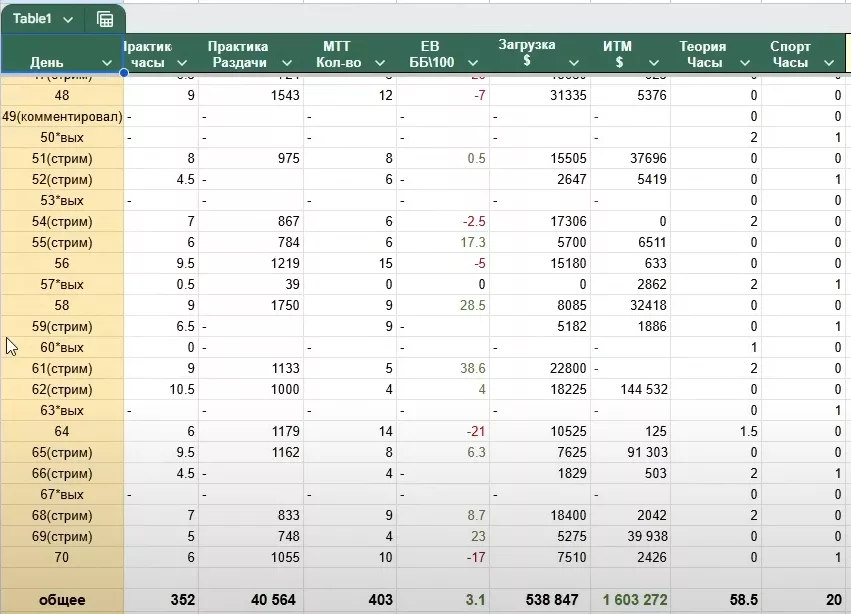The width and height of the screenshot is (851, 614).
Task: Select the day cell 69(стрим)
Action: [62, 536]
